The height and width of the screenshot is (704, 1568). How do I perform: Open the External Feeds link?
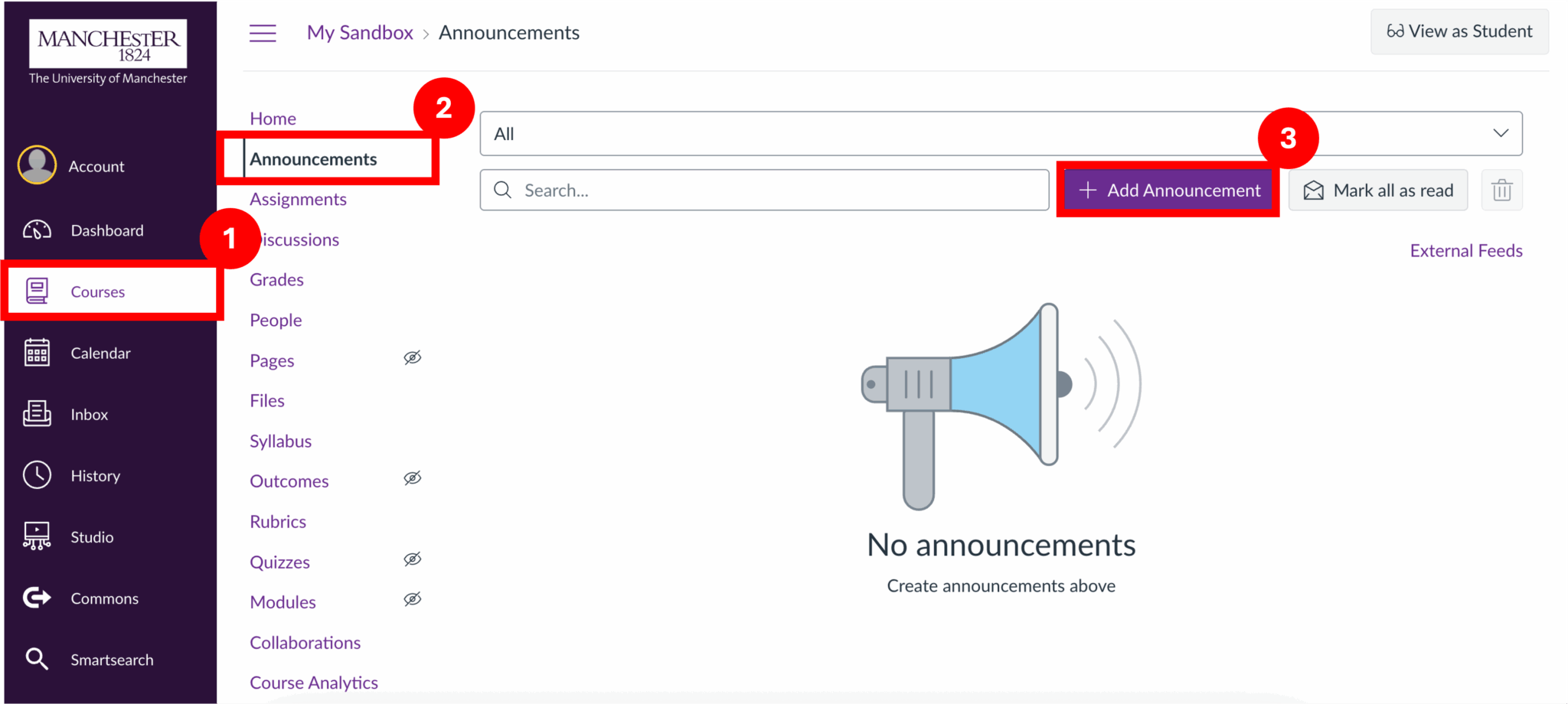tap(1465, 250)
